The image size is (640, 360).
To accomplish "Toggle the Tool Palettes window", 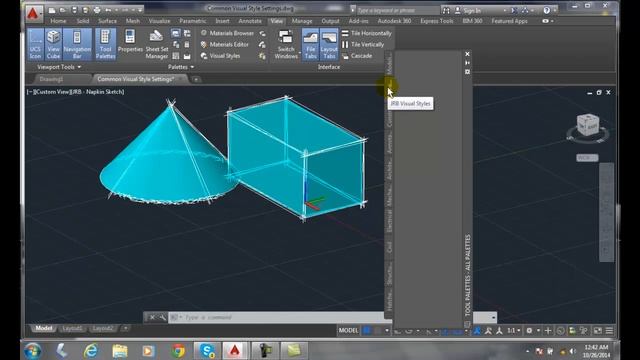I will (x=105, y=44).
